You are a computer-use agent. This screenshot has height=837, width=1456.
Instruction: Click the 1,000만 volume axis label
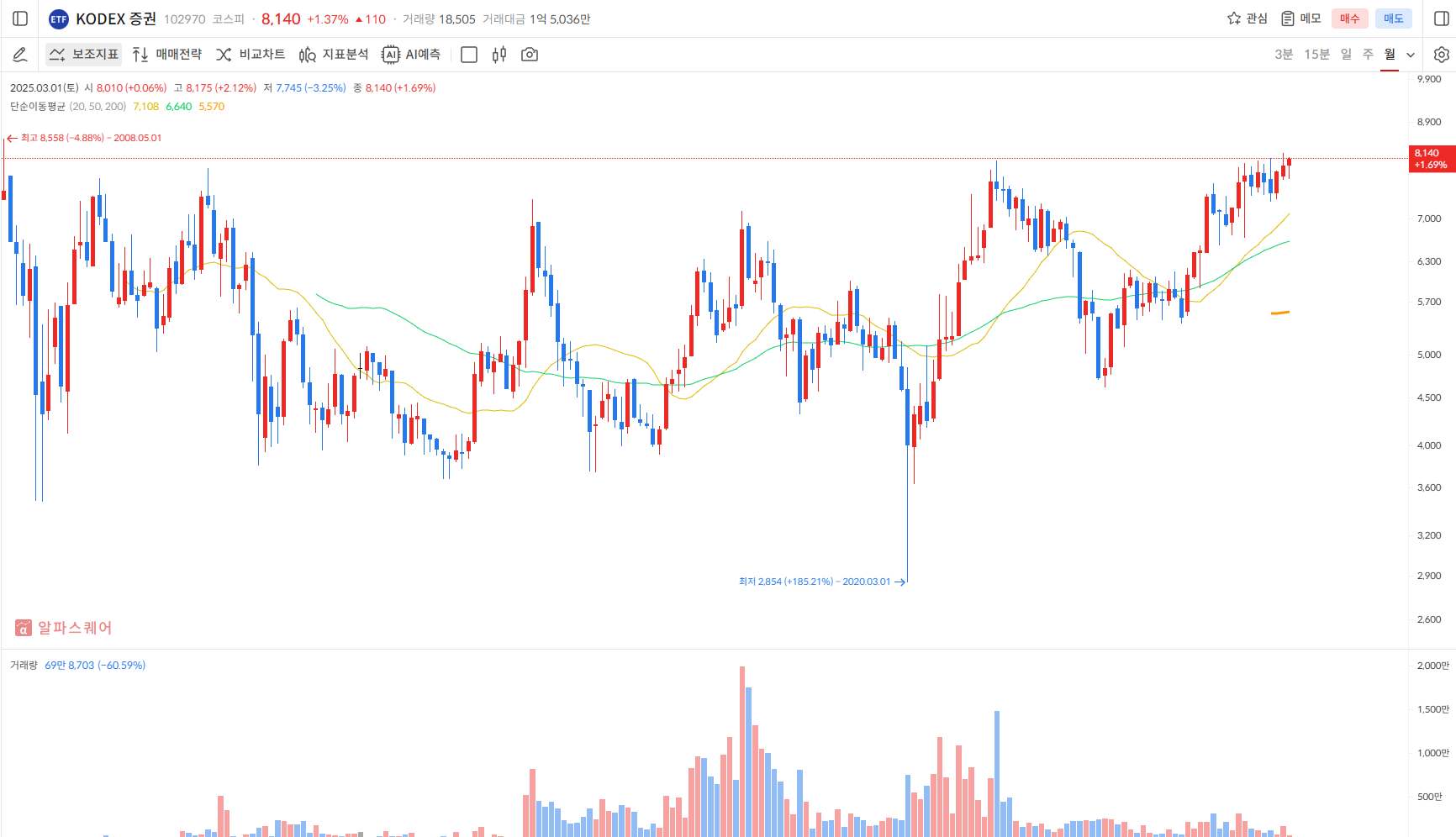(x=1433, y=753)
